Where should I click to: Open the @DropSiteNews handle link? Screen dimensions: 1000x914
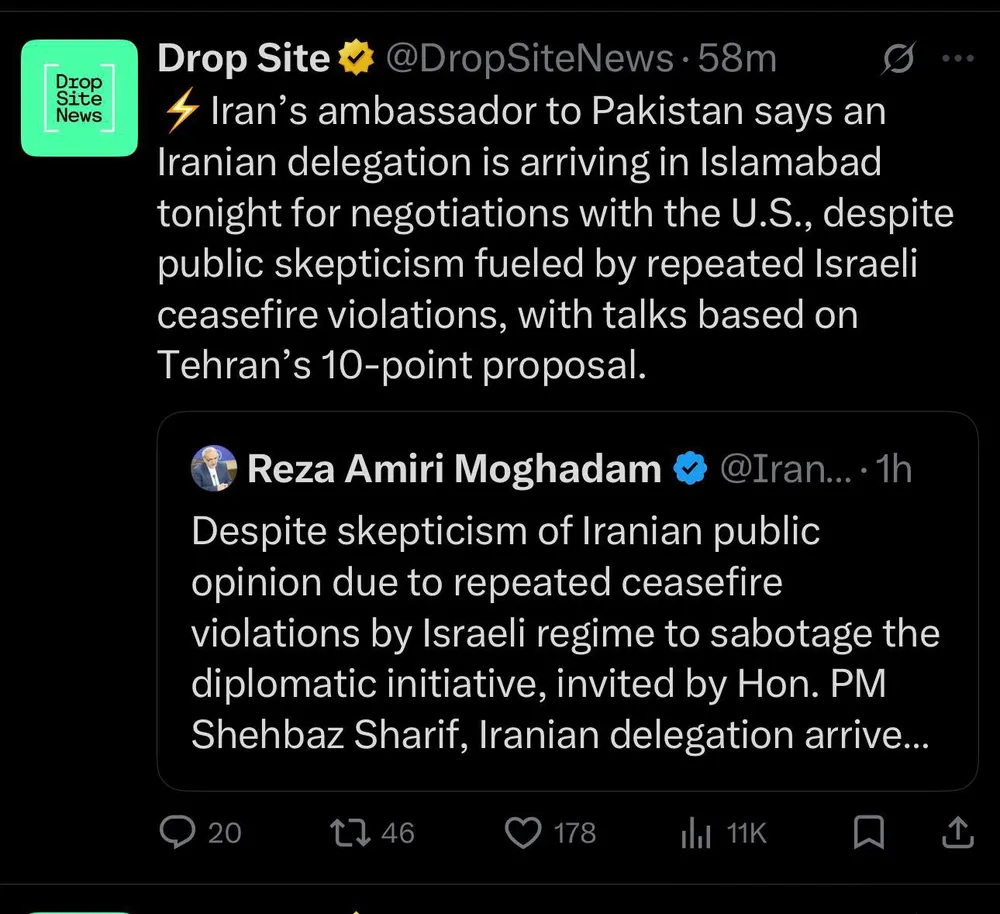[x=529, y=60]
